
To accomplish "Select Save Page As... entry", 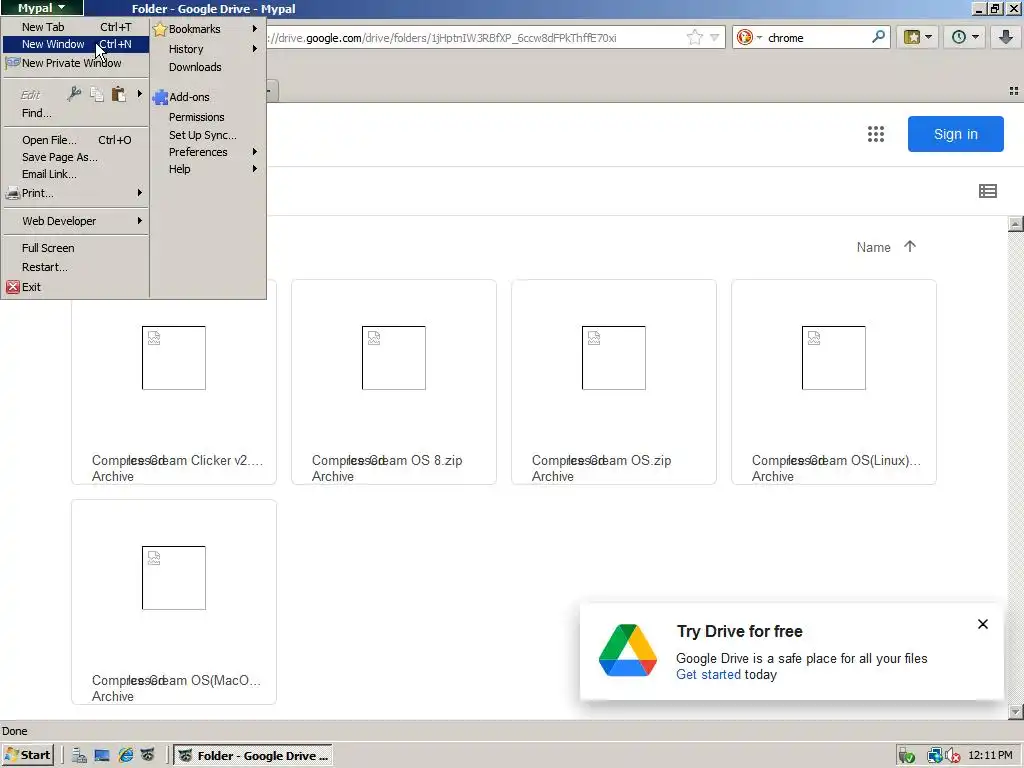I will pyautogui.click(x=76, y=157).
